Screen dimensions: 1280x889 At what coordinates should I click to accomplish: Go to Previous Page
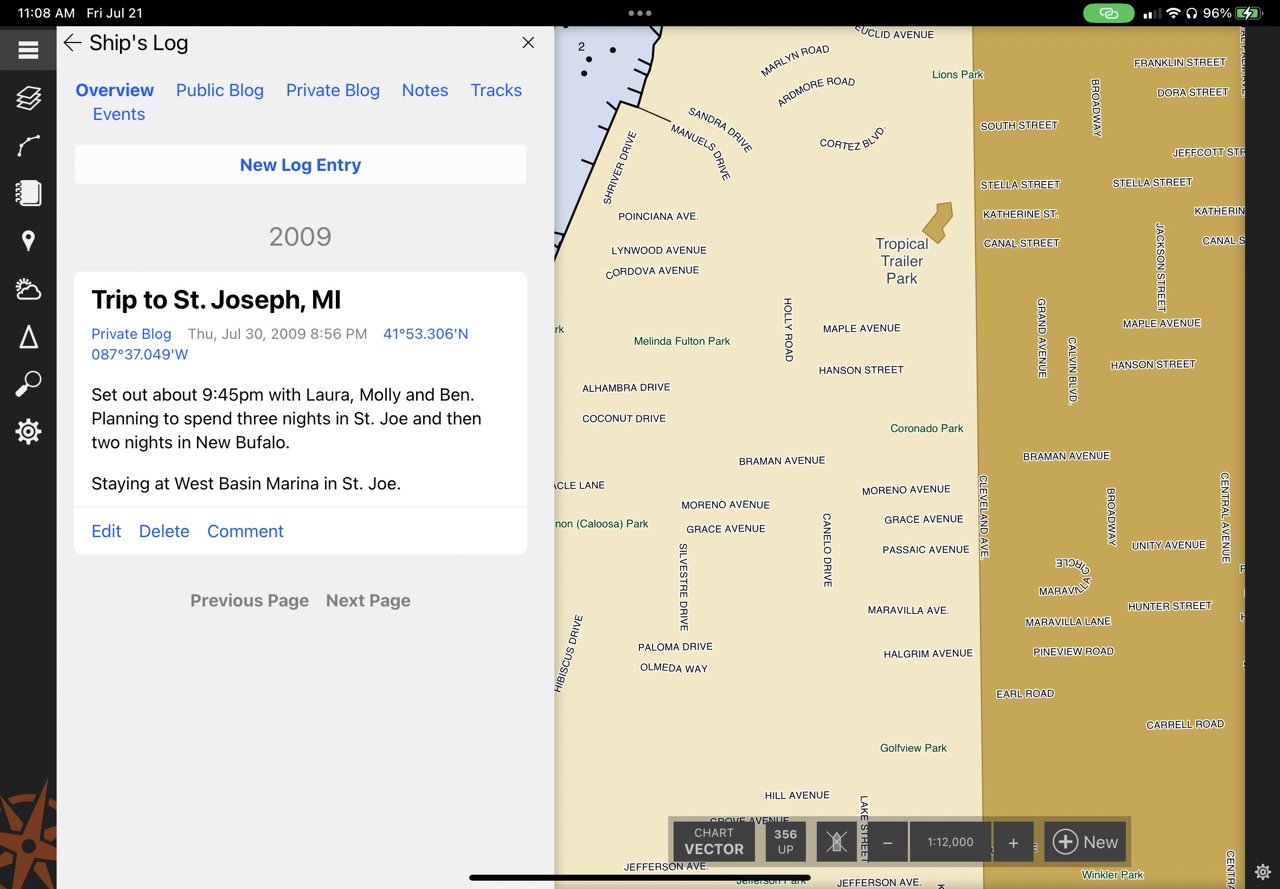pos(249,600)
